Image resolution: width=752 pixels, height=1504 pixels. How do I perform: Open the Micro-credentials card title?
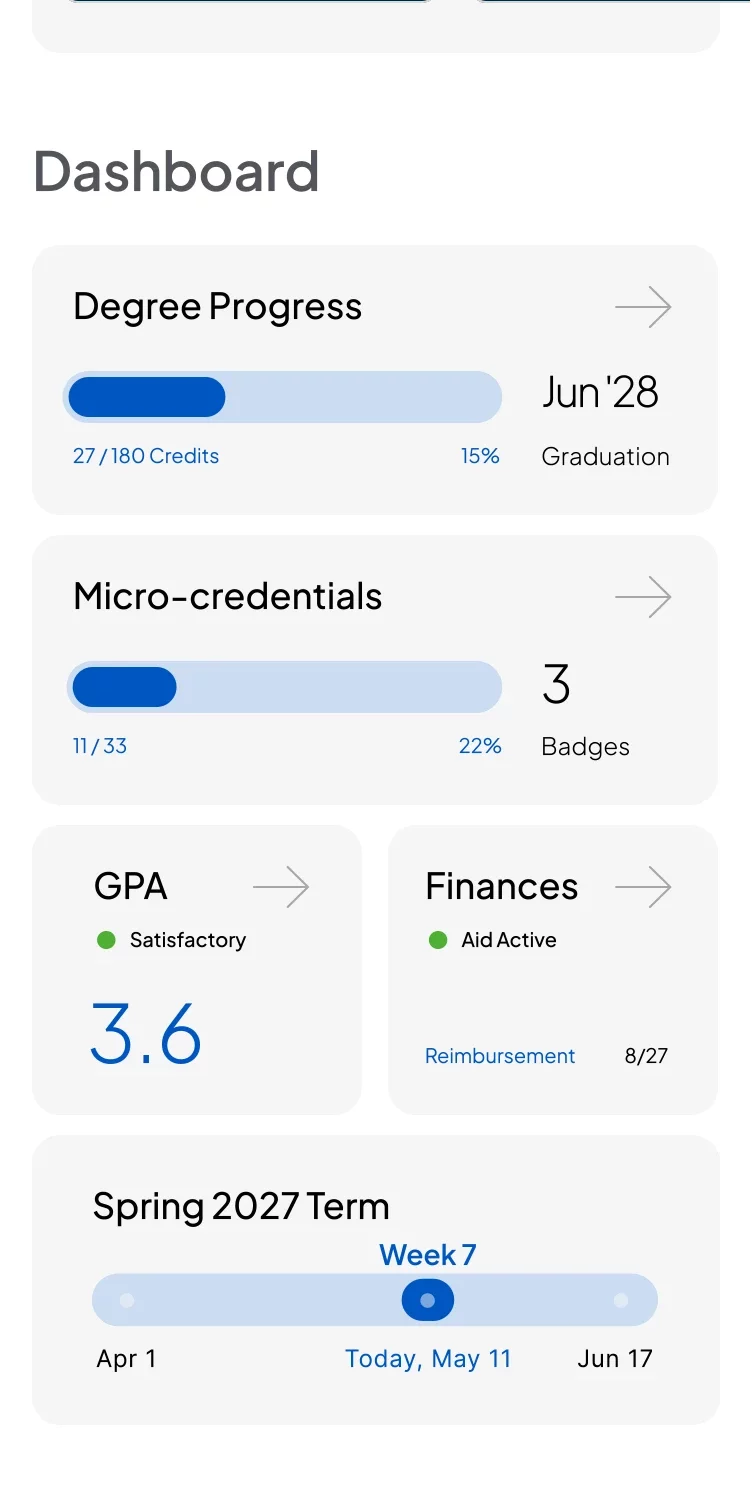coord(228,597)
